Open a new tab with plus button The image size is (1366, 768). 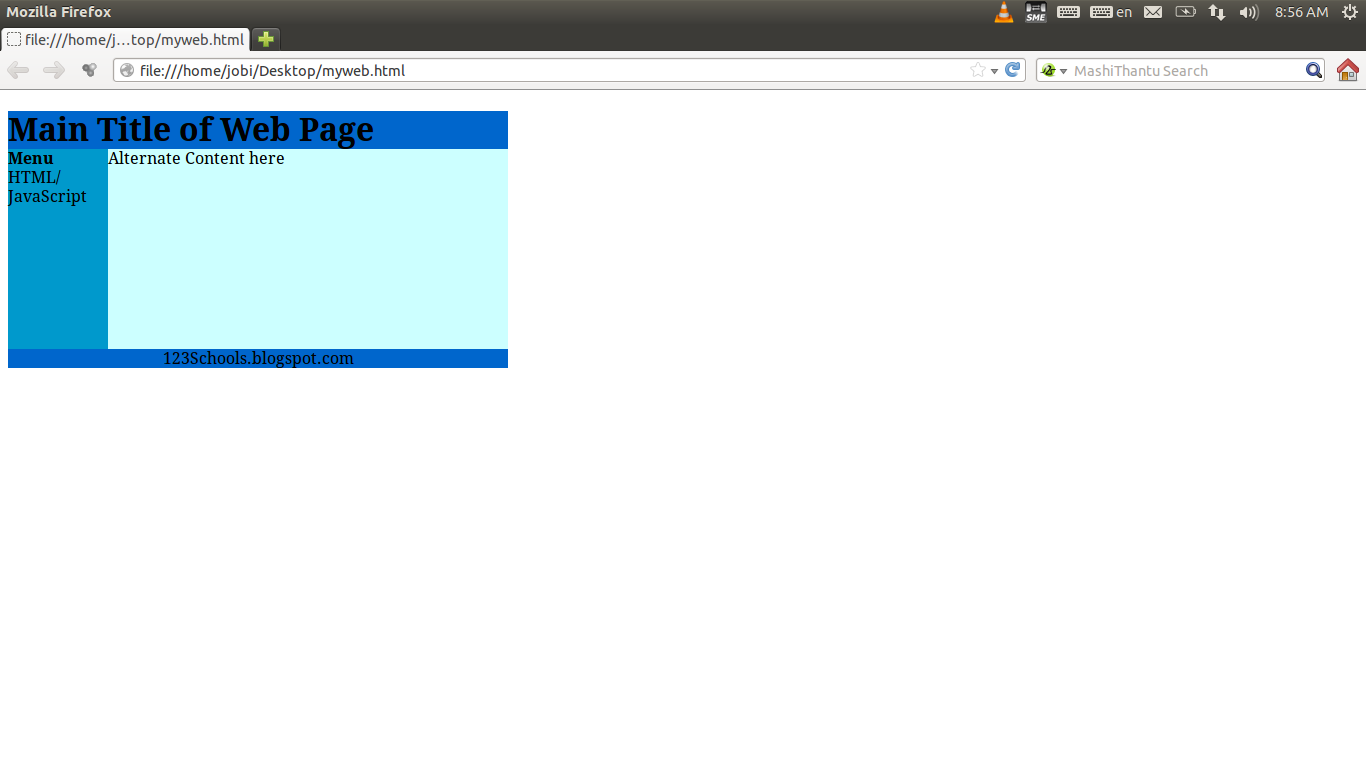tap(264, 40)
